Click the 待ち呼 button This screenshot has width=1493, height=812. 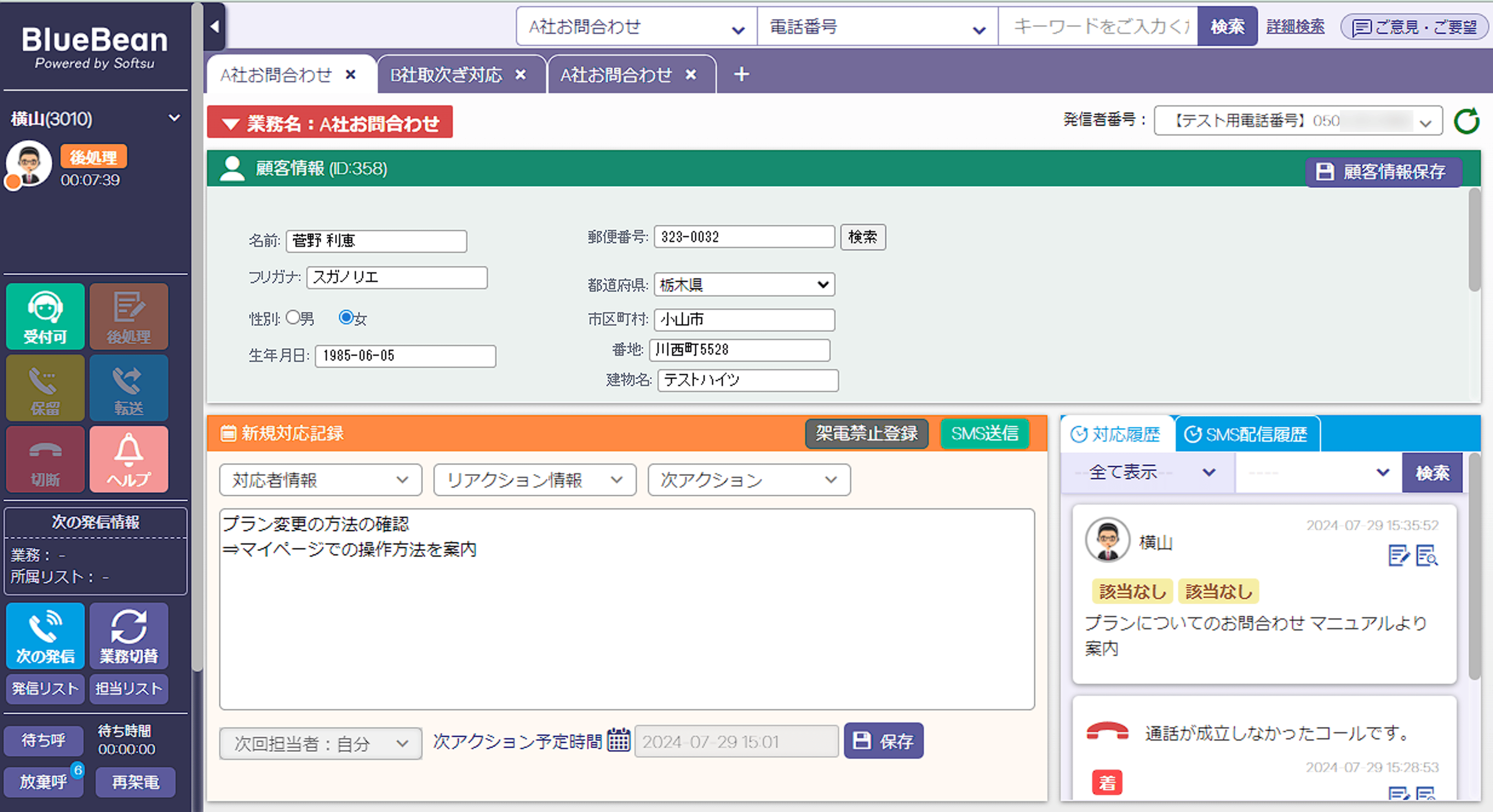pyautogui.click(x=43, y=740)
